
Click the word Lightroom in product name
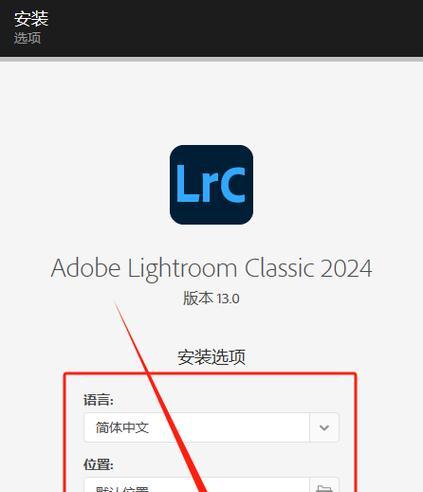[x=182, y=269]
